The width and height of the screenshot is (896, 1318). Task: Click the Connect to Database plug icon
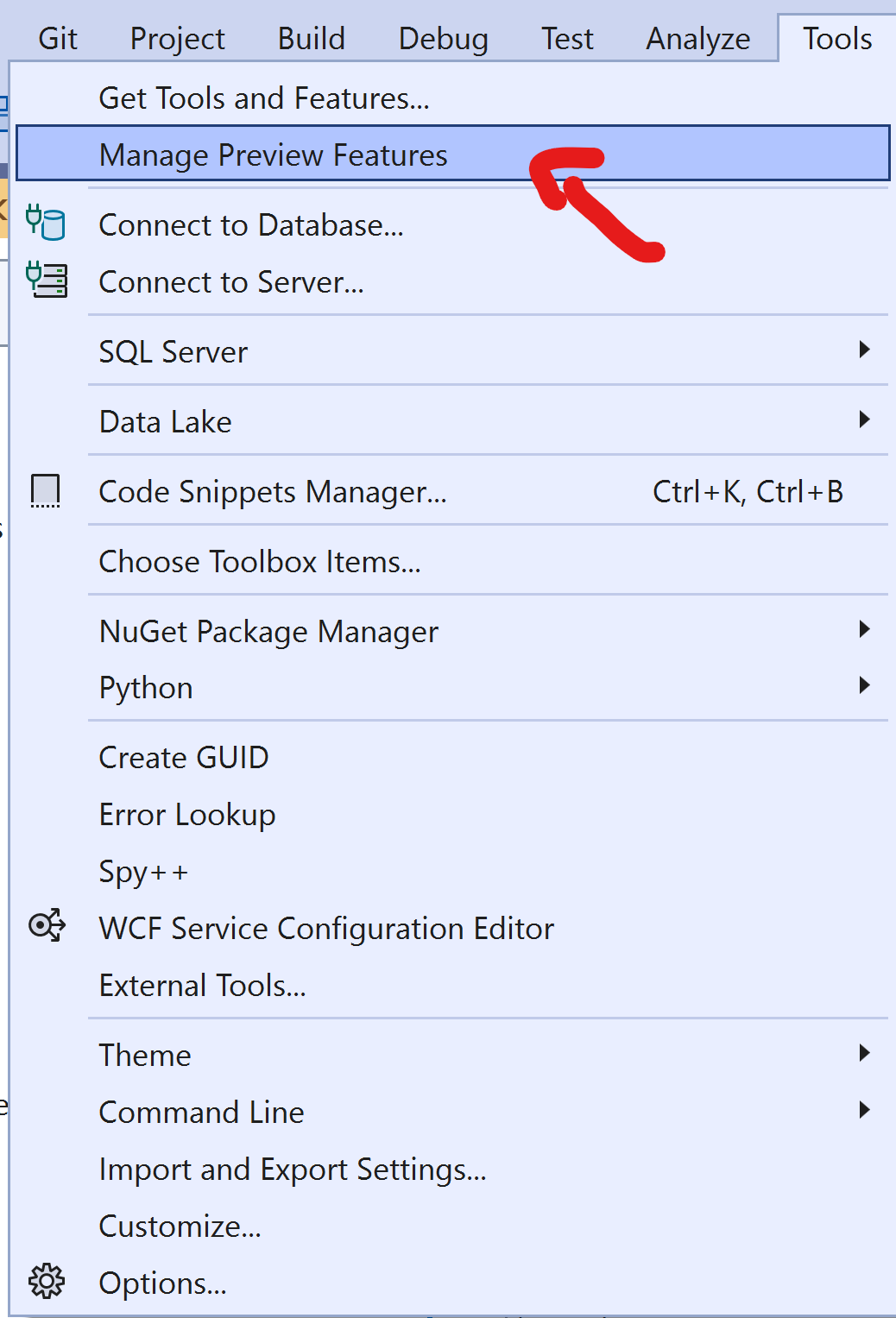click(45, 224)
